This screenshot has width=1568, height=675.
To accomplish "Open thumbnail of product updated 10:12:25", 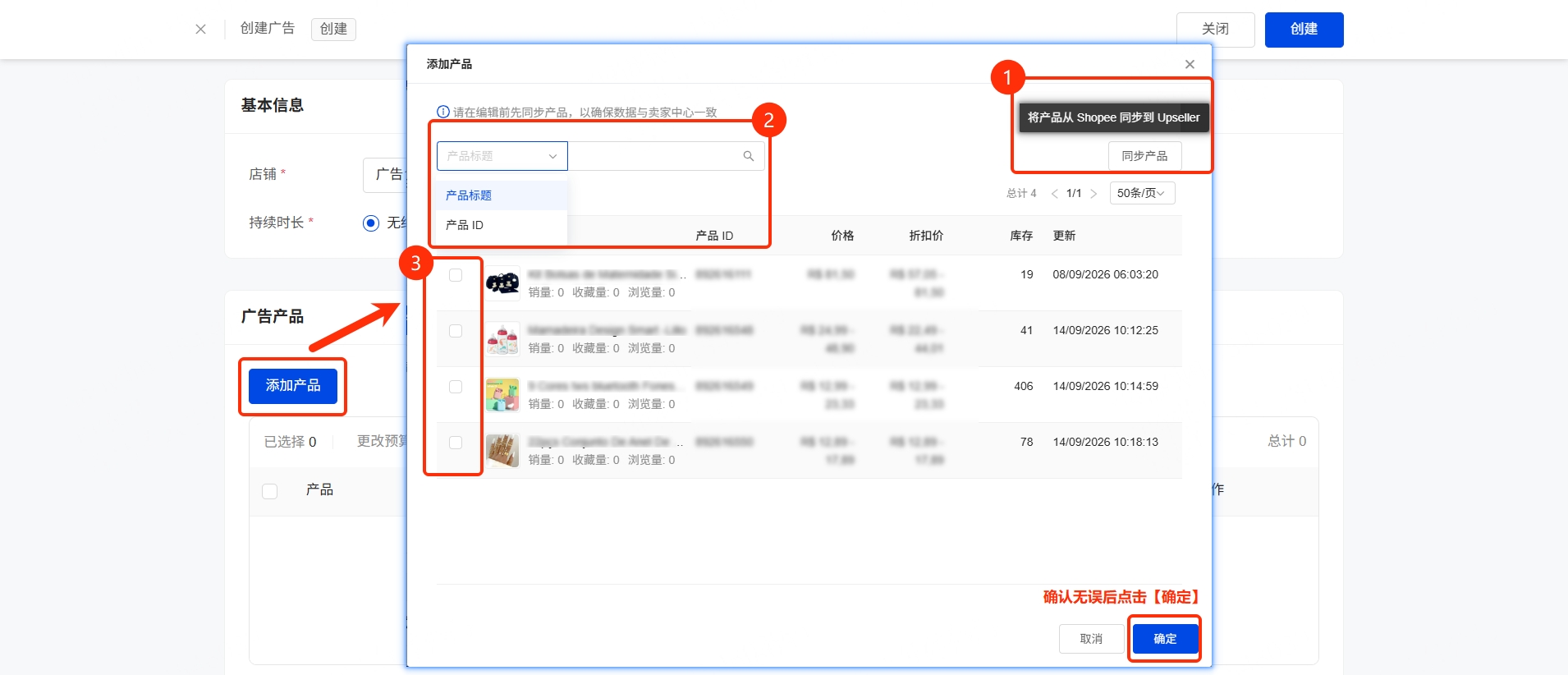I will click(502, 339).
